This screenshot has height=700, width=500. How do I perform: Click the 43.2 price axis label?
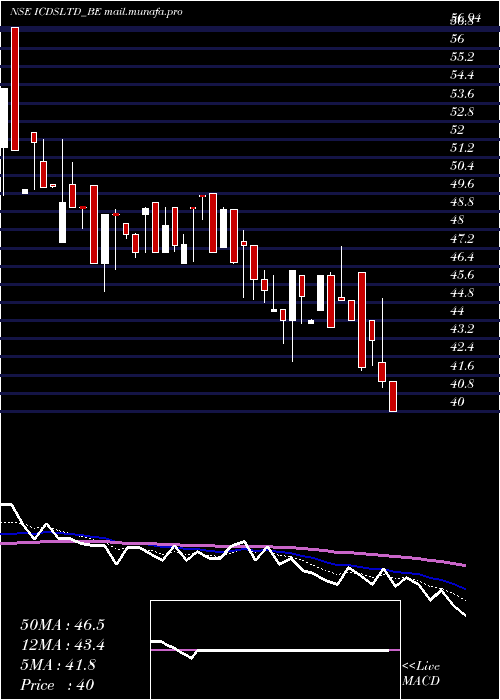pos(462,329)
